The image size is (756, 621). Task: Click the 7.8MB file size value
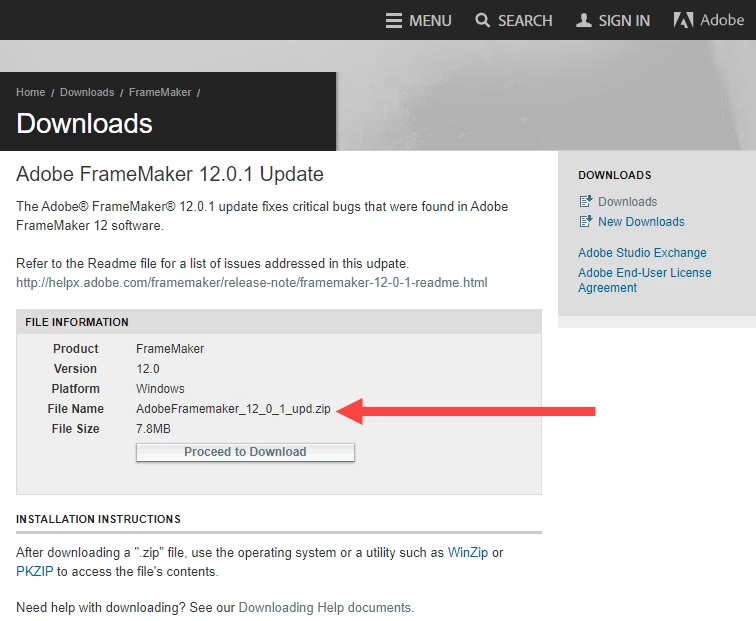tap(153, 429)
